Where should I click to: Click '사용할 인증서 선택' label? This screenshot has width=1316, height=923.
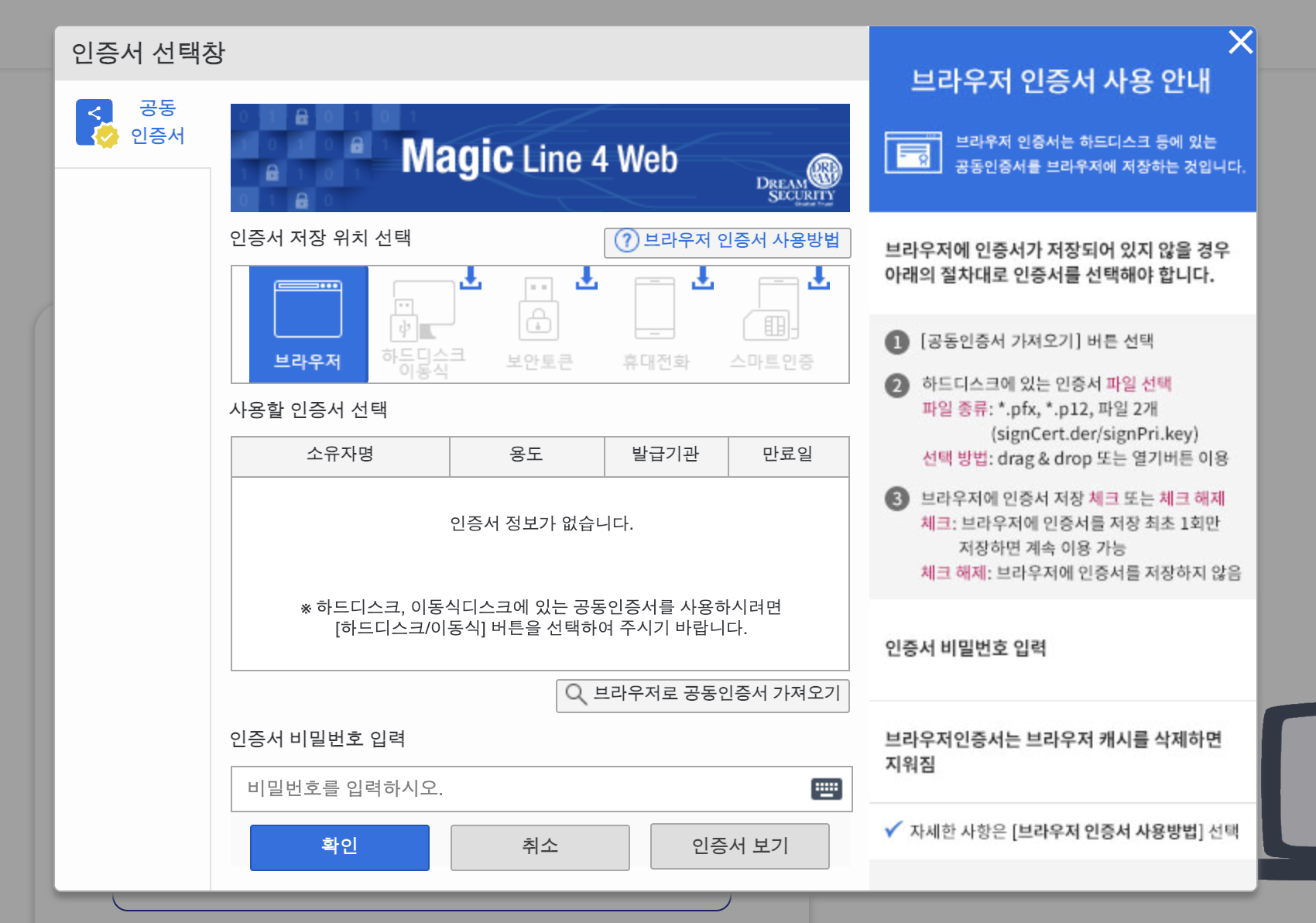pyautogui.click(x=309, y=410)
